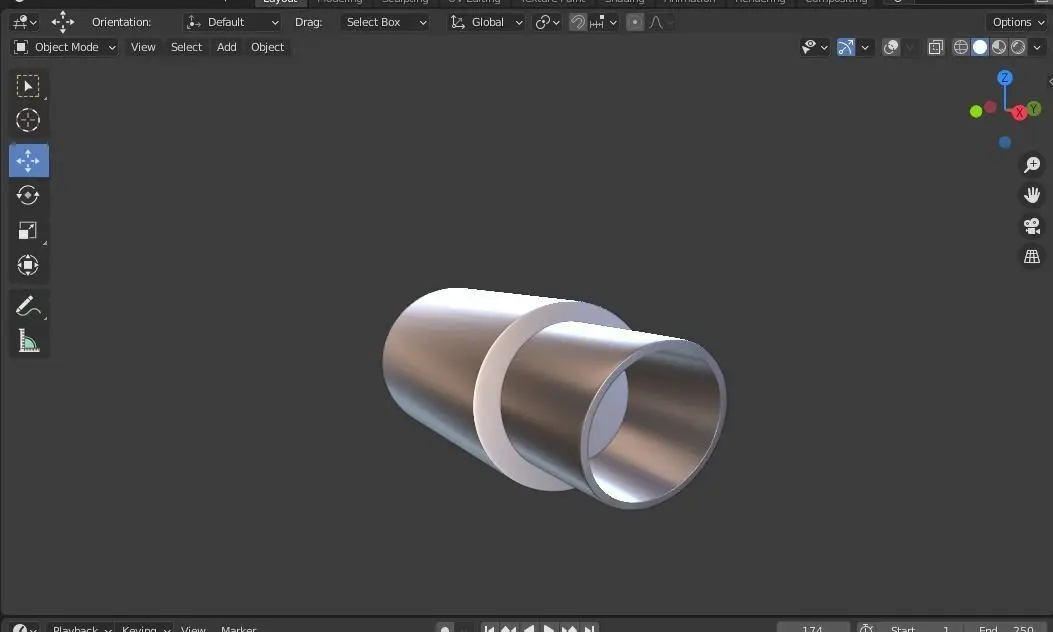This screenshot has width=1053, height=632.
Task: Click the hand pan-view icon
Action: [1032, 195]
